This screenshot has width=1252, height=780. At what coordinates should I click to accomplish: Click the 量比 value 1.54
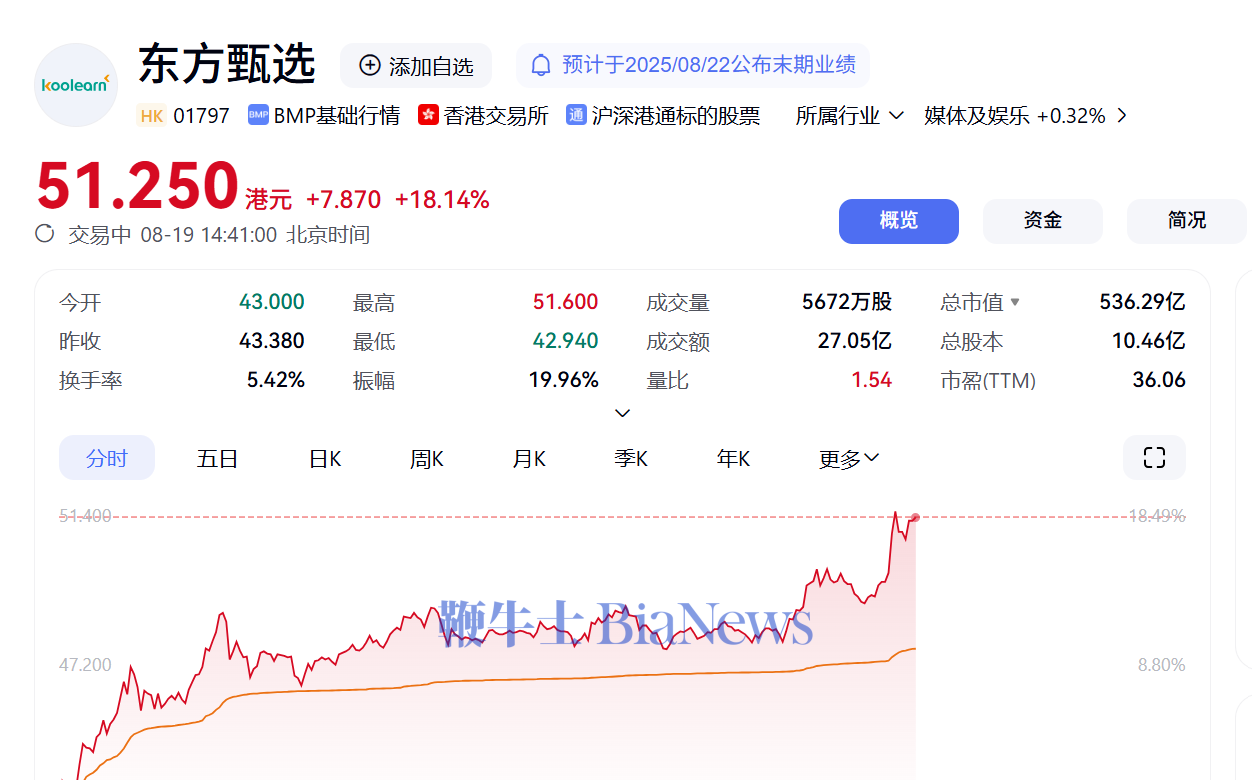[x=872, y=380]
